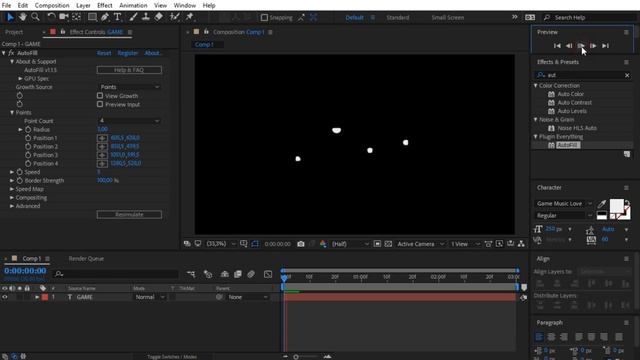Toggle the Snapping checkbox
Screen dimensions: 640x360
point(264,18)
